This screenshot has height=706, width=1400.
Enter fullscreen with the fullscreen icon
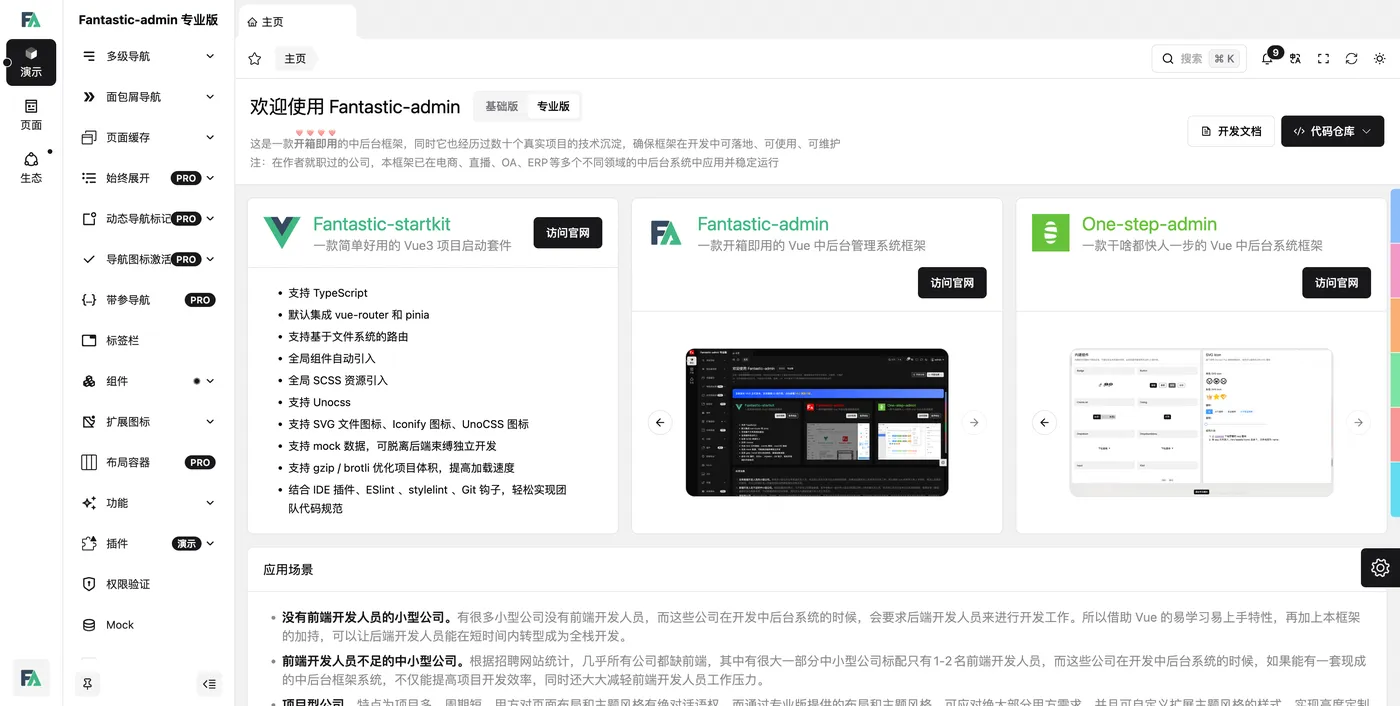[1323, 59]
